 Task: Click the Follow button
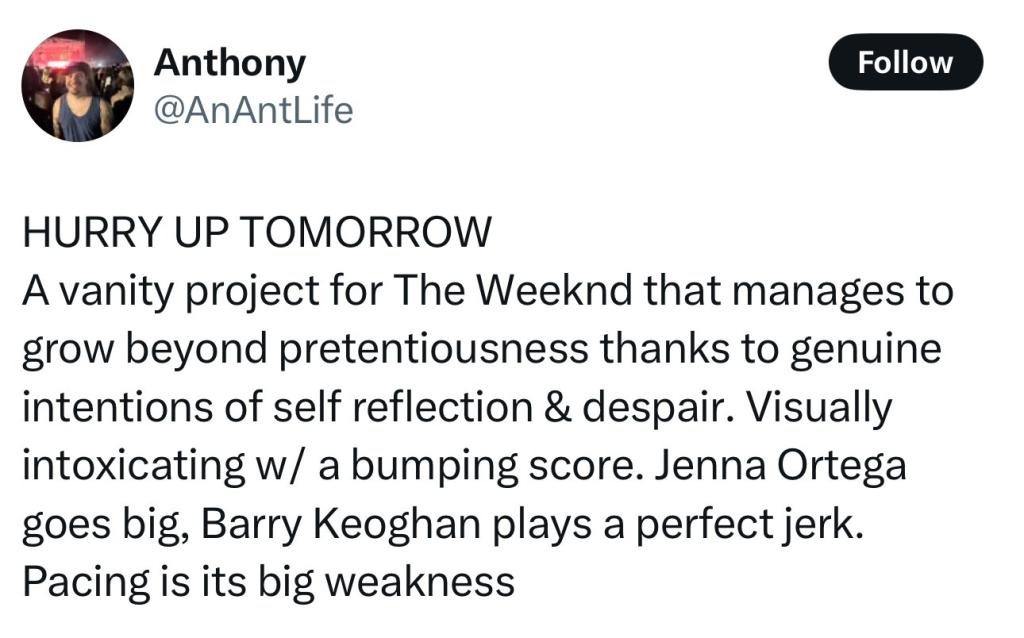click(x=905, y=62)
